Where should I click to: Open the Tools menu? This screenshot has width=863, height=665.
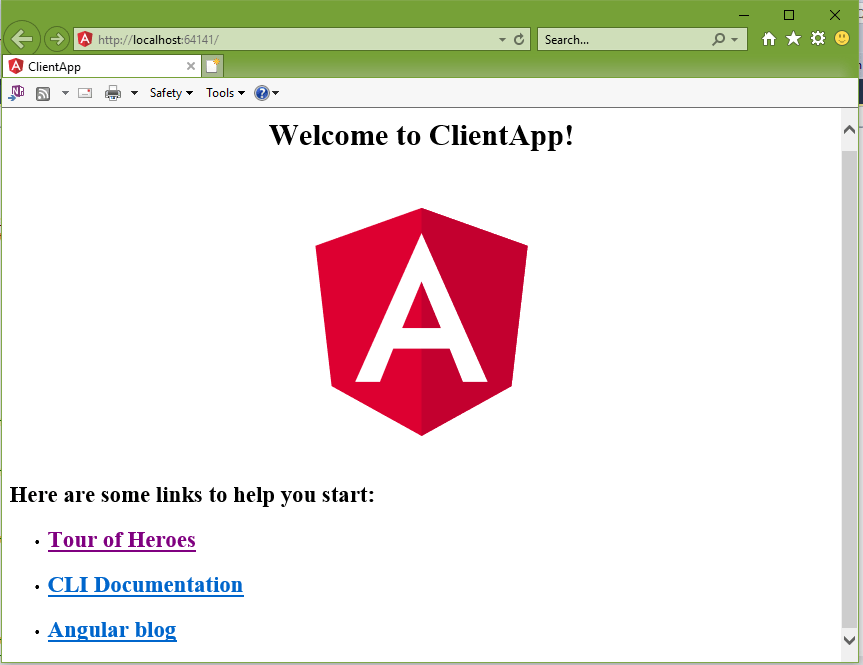pyautogui.click(x=225, y=93)
